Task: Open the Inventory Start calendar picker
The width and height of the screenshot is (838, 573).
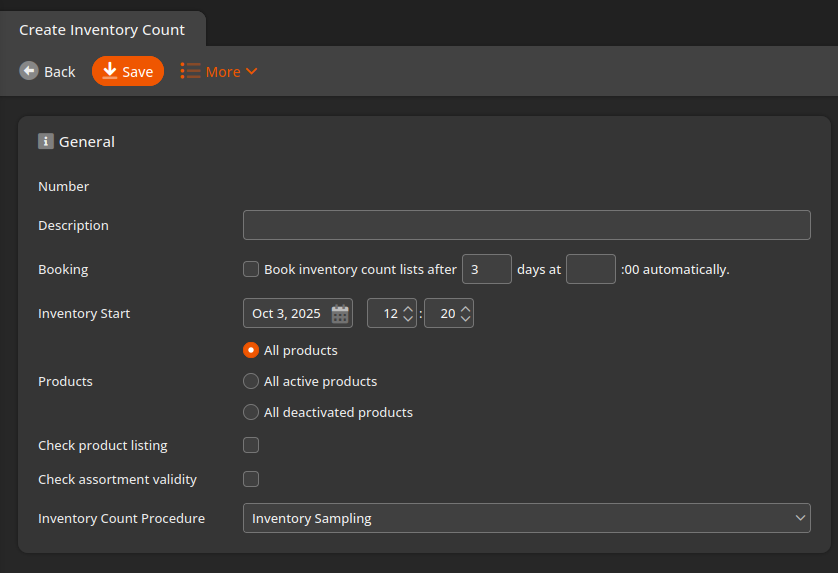Action: click(341, 314)
